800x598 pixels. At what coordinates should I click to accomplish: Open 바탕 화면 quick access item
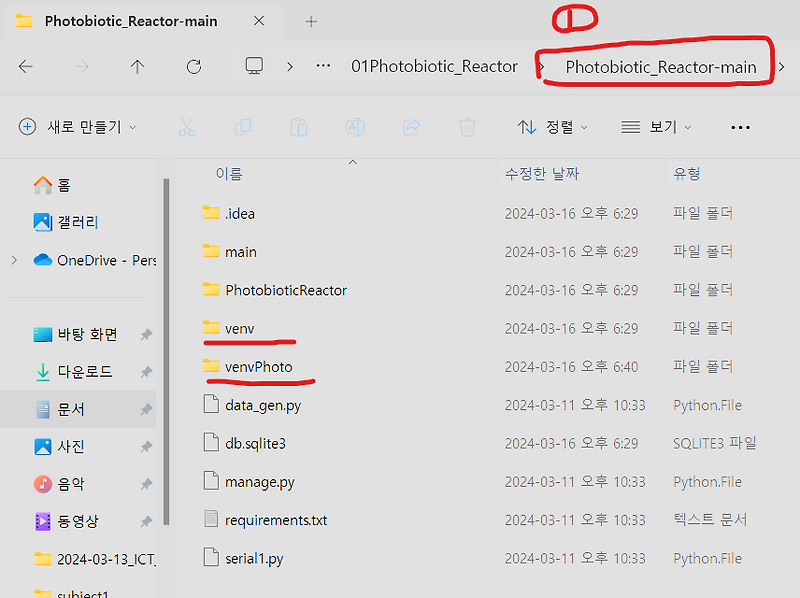click(x=76, y=334)
